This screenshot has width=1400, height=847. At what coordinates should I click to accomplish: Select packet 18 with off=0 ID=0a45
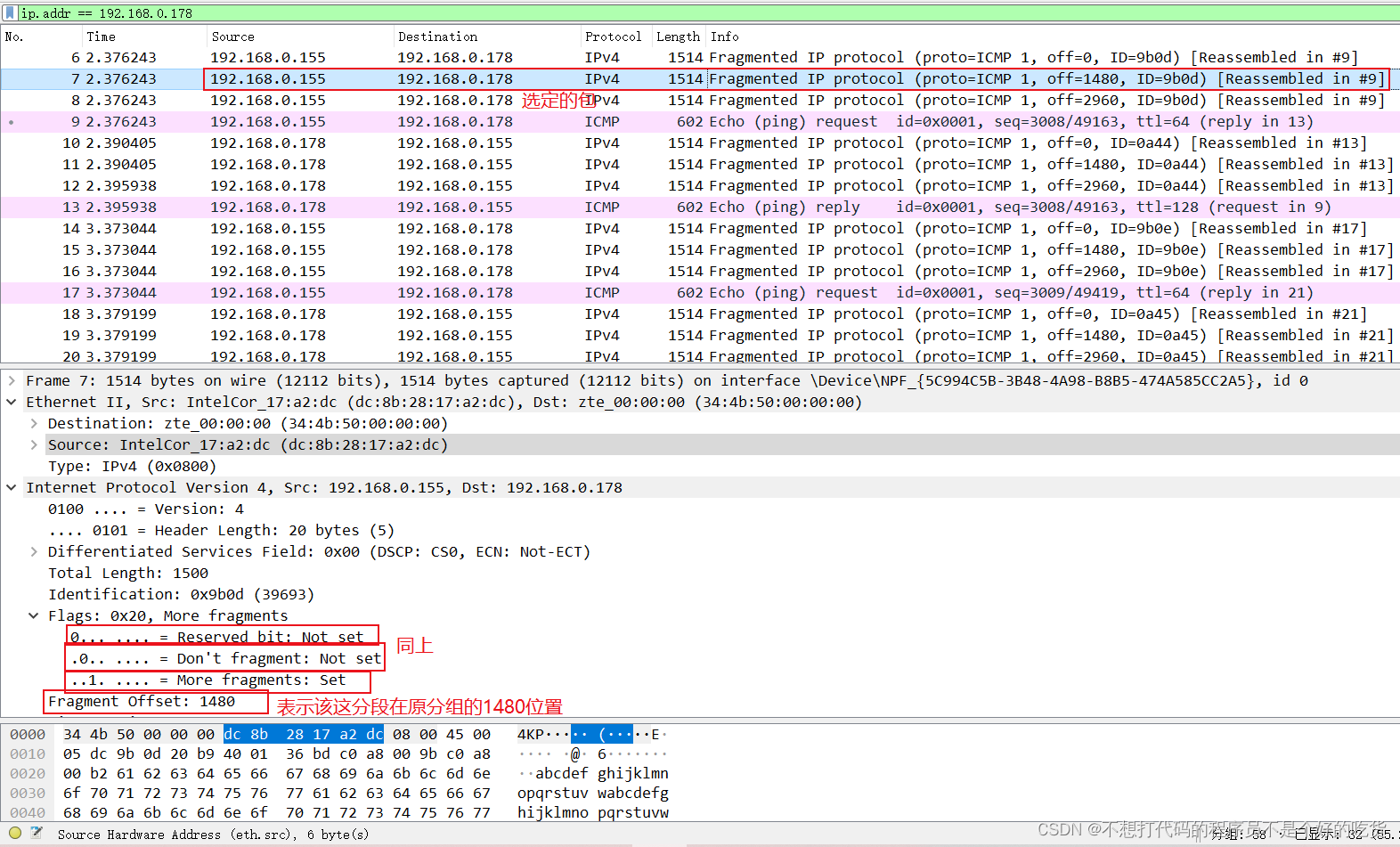[700, 314]
